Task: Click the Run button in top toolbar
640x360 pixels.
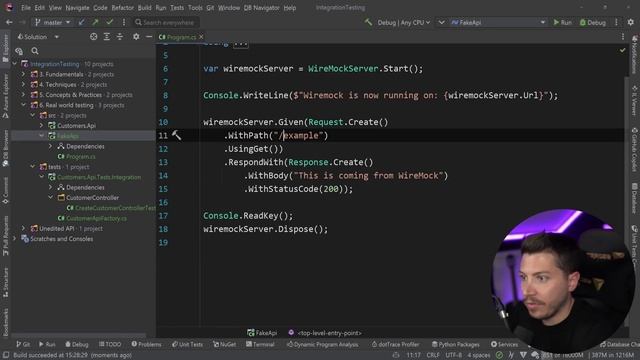Action: (x=562, y=22)
